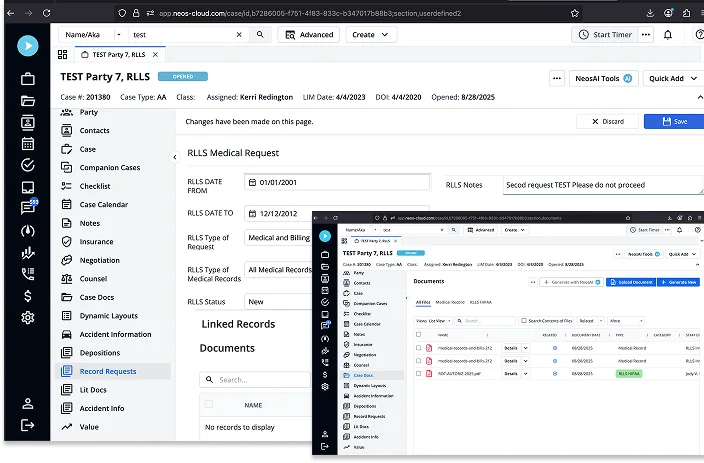
Task: Open the settings gear in main window sidebar
Action: 28,317
